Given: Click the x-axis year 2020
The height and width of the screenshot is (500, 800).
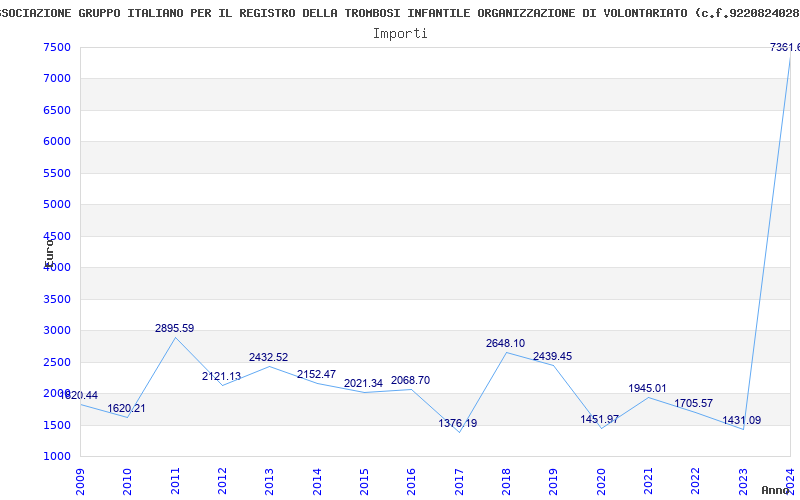Looking at the screenshot, I should (x=601, y=482).
